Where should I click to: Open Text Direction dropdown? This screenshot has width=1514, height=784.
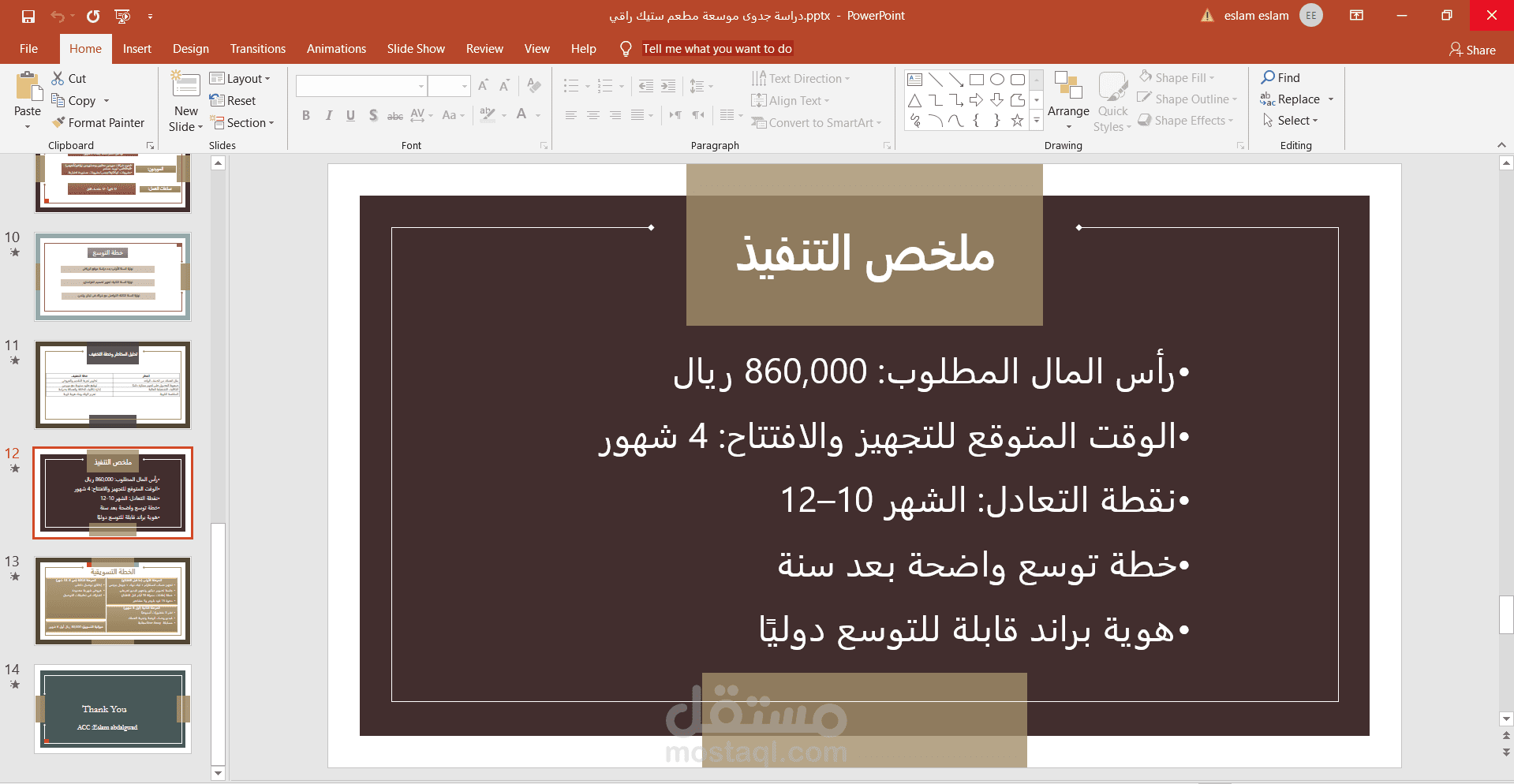point(801,78)
